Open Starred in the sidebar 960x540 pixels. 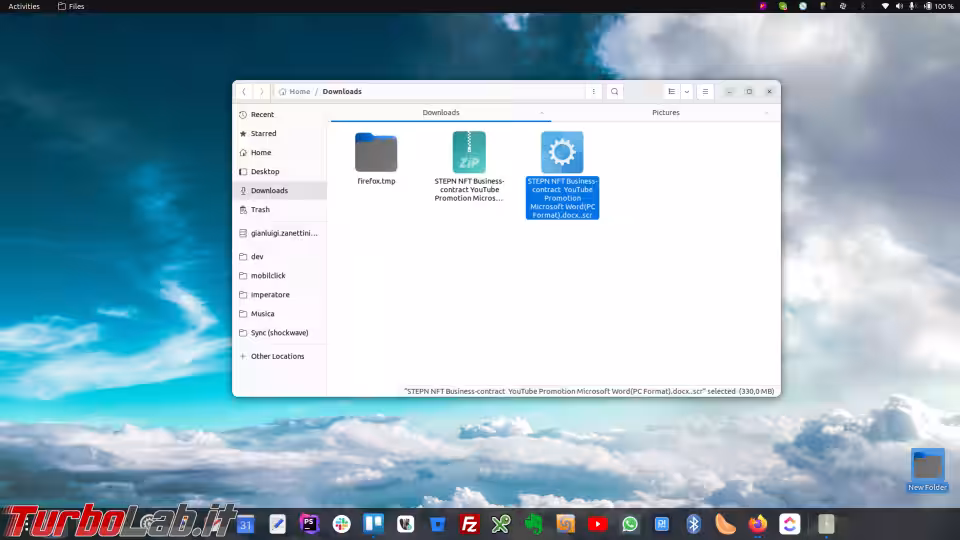click(x=280, y=133)
